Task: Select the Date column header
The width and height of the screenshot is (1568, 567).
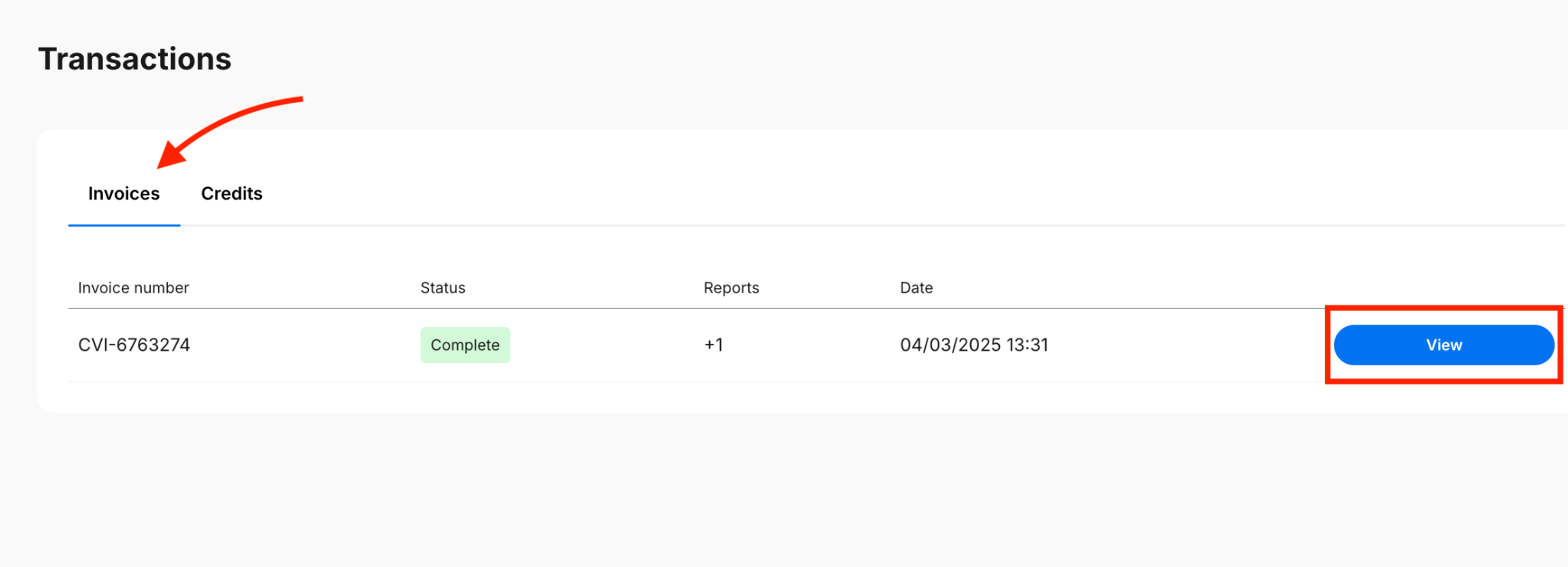Action: [x=916, y=288]
